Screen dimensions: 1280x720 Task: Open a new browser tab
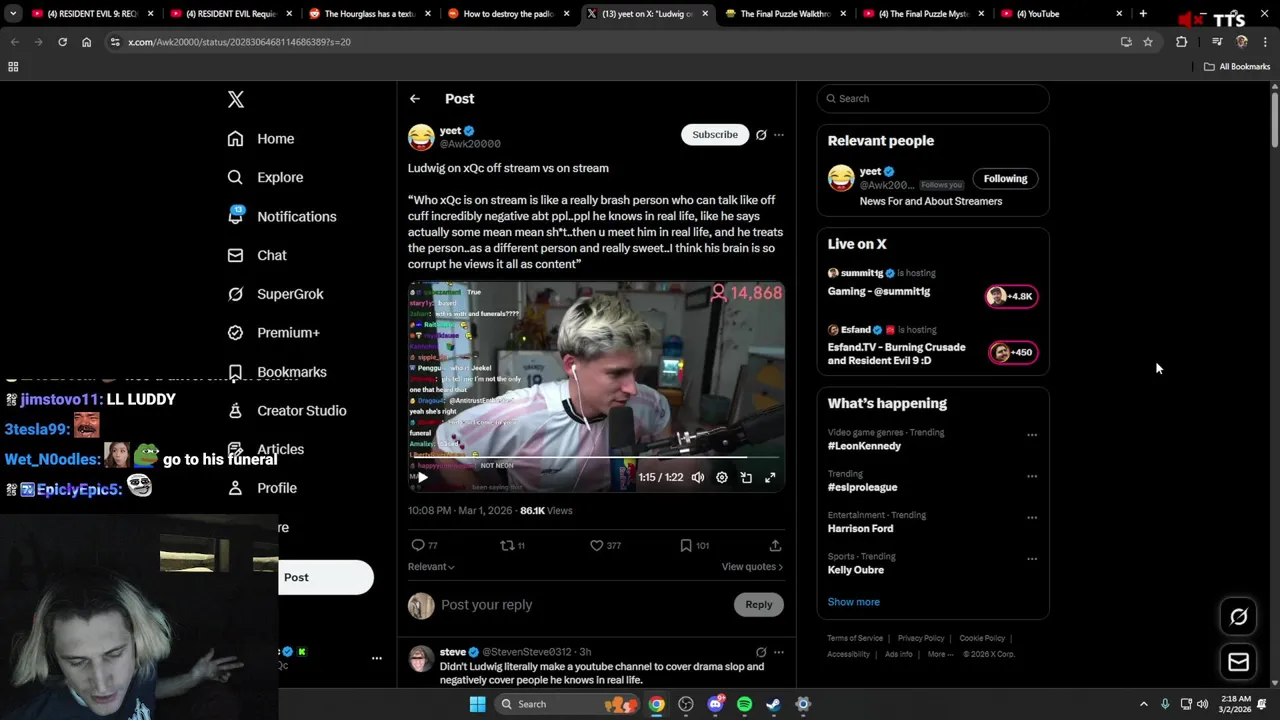coord(1143,14)
